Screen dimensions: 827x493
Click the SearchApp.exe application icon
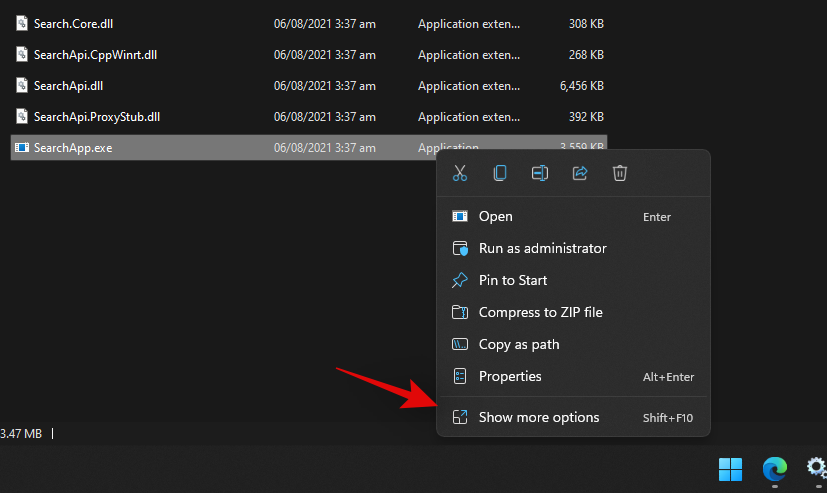(22, 148)
